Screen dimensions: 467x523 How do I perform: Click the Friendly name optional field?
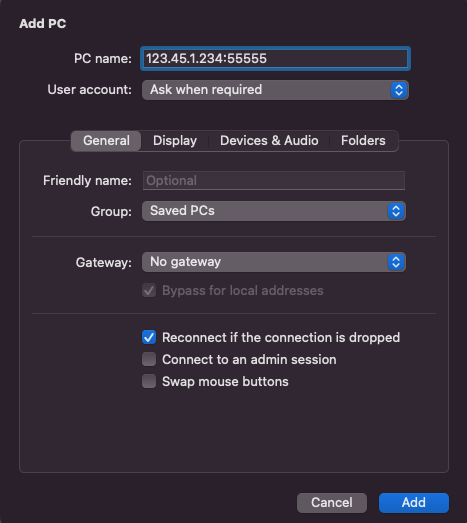[x=274, y=180]
